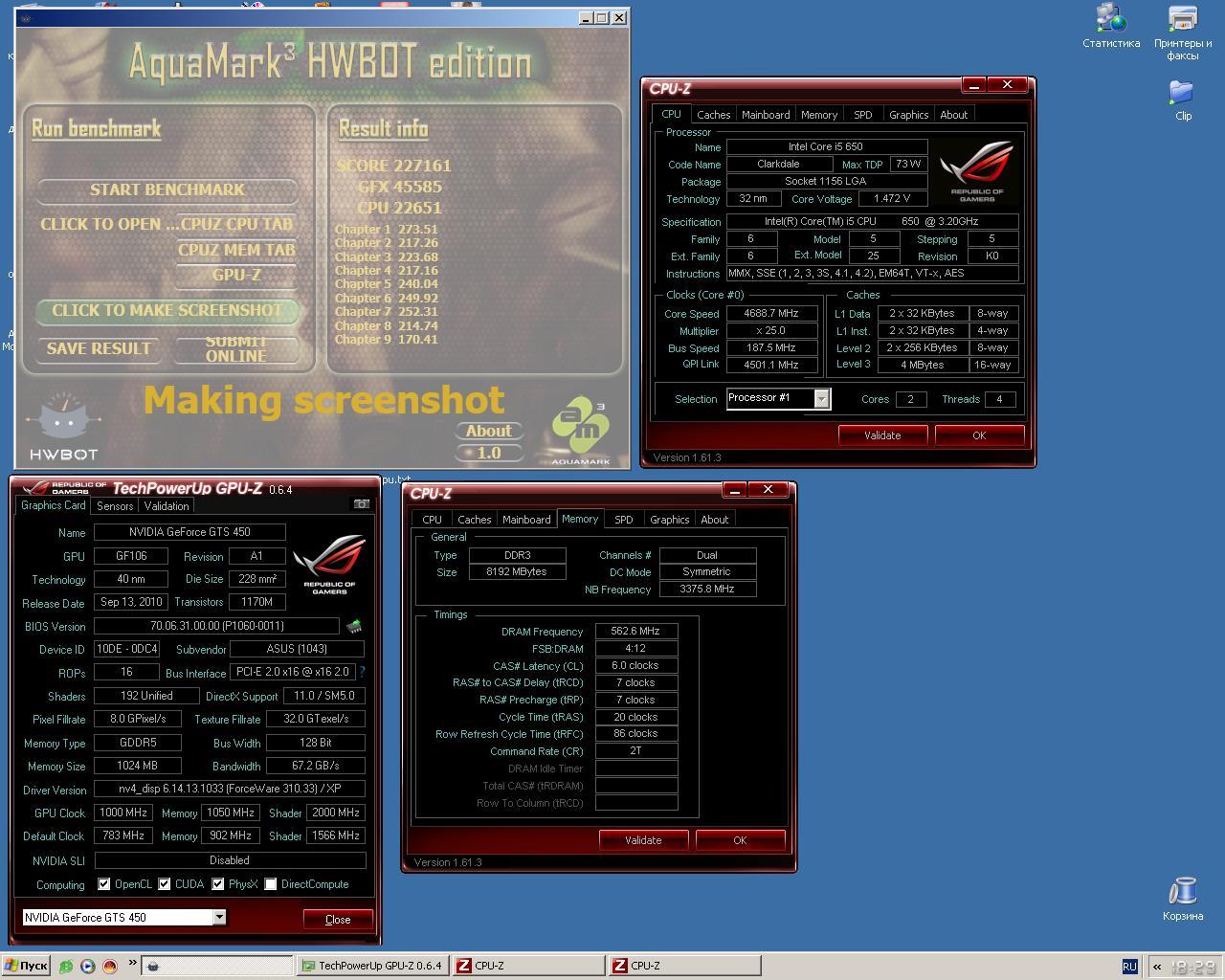
Task: Click the Close button in GPU-Z
Action: (x=338, y=919)
